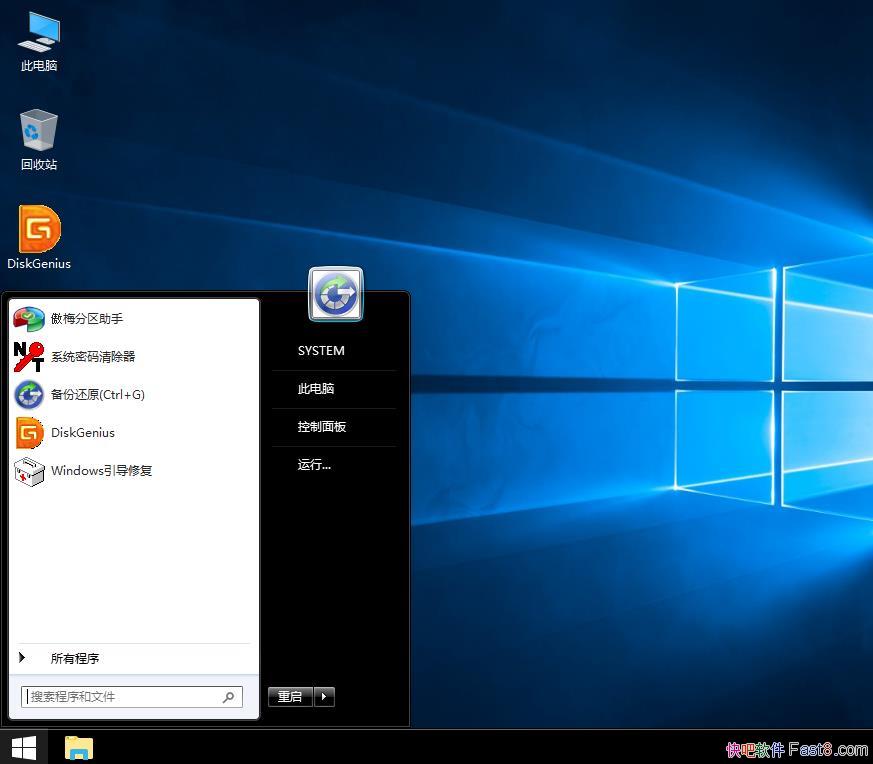Run the Windows引导修复 boot repair tool
Image resolution: width=873 pixels, height=764 pixels.
[101, 470]
